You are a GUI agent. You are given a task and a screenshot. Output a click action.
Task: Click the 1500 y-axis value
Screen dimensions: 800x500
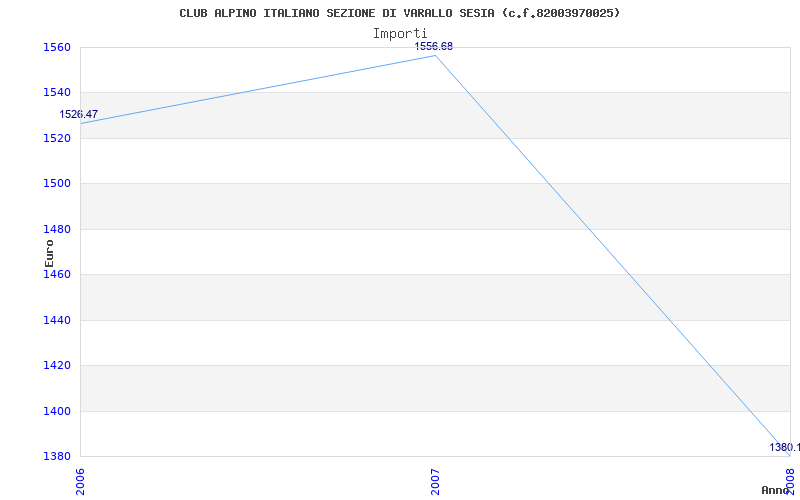56,183
